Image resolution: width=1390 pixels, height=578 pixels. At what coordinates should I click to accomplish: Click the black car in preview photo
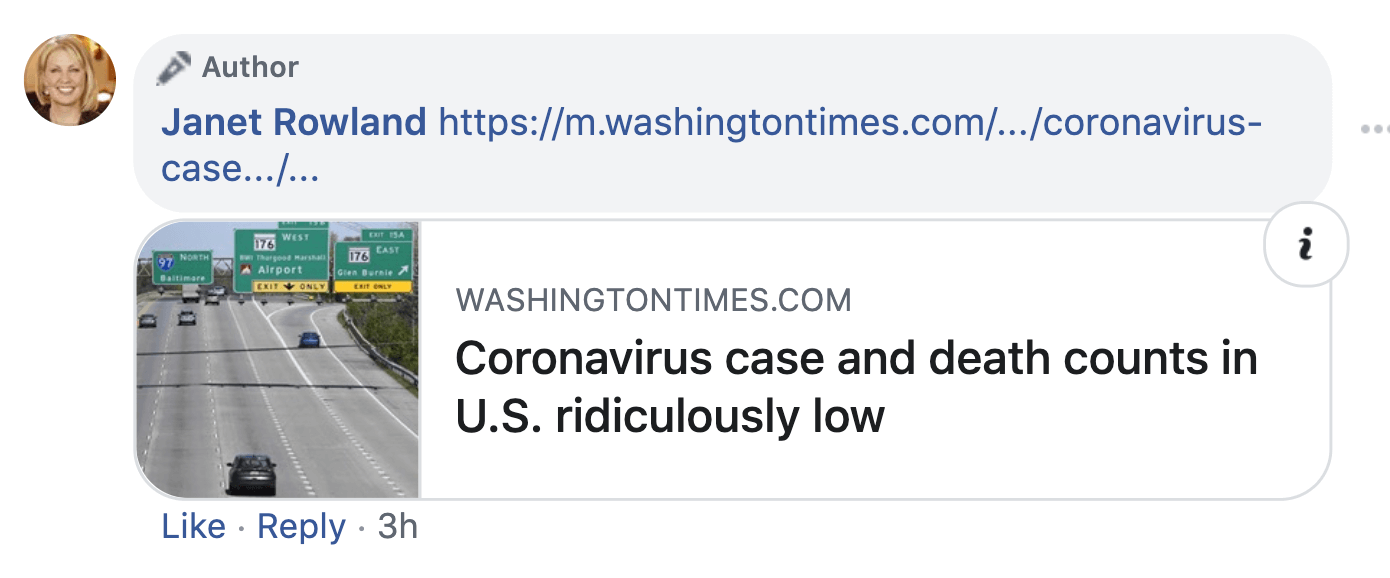click(x=250, y=472)
